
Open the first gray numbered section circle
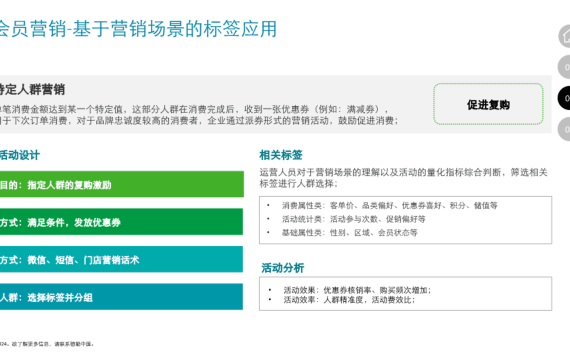point(565,67)
